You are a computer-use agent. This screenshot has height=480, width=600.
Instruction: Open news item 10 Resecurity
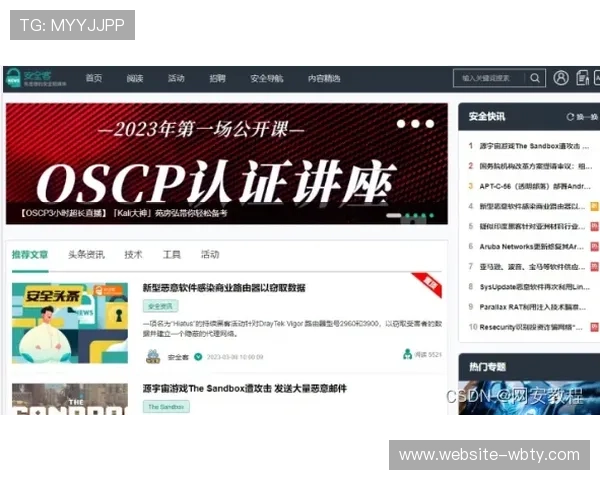[531, 327]
